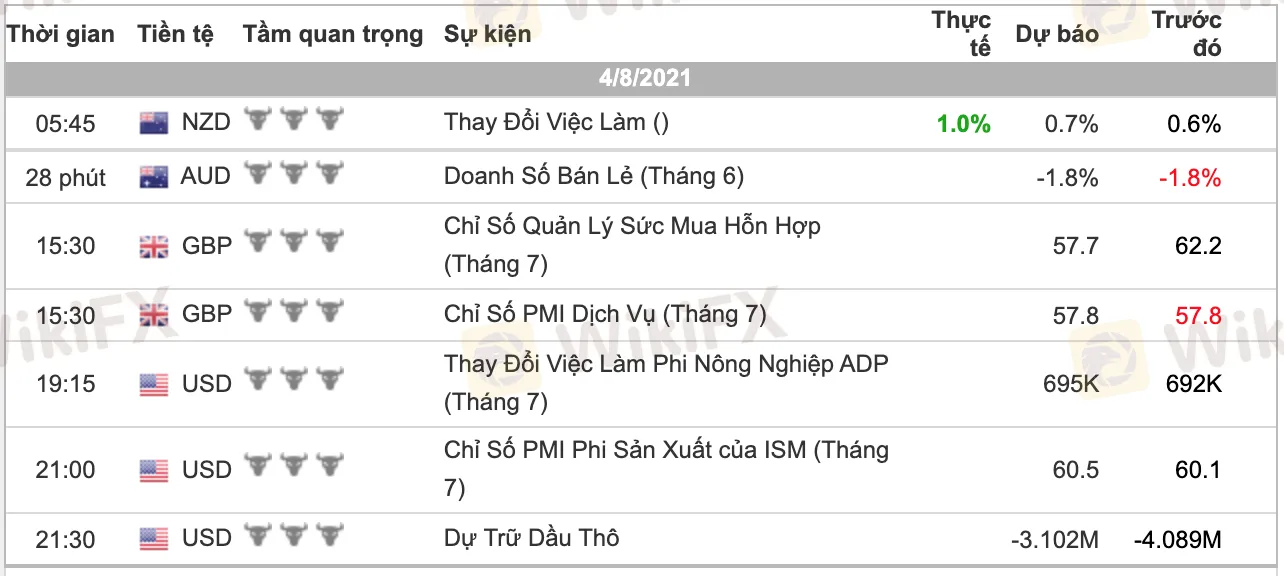Screen dimensions: 1284x576
Task: Click the bull importance icons in the NZD row
Action: click(294, 122)
